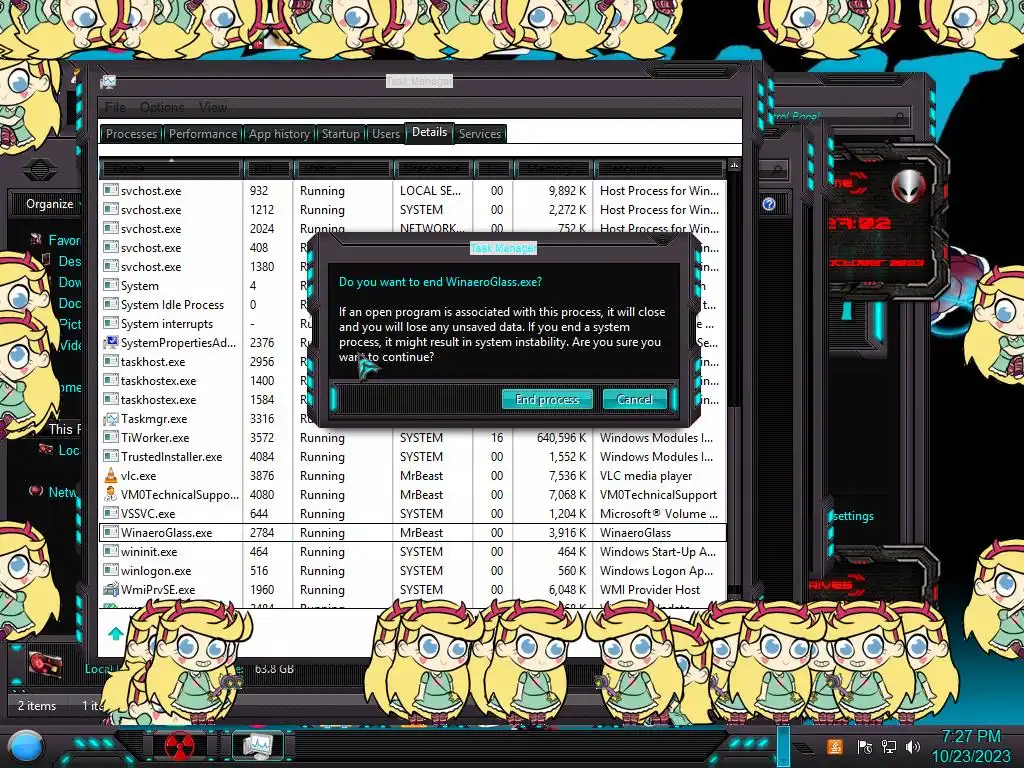Select the System Idle Process row
This screenshot has width=1024, height=768.
point(413,304)
